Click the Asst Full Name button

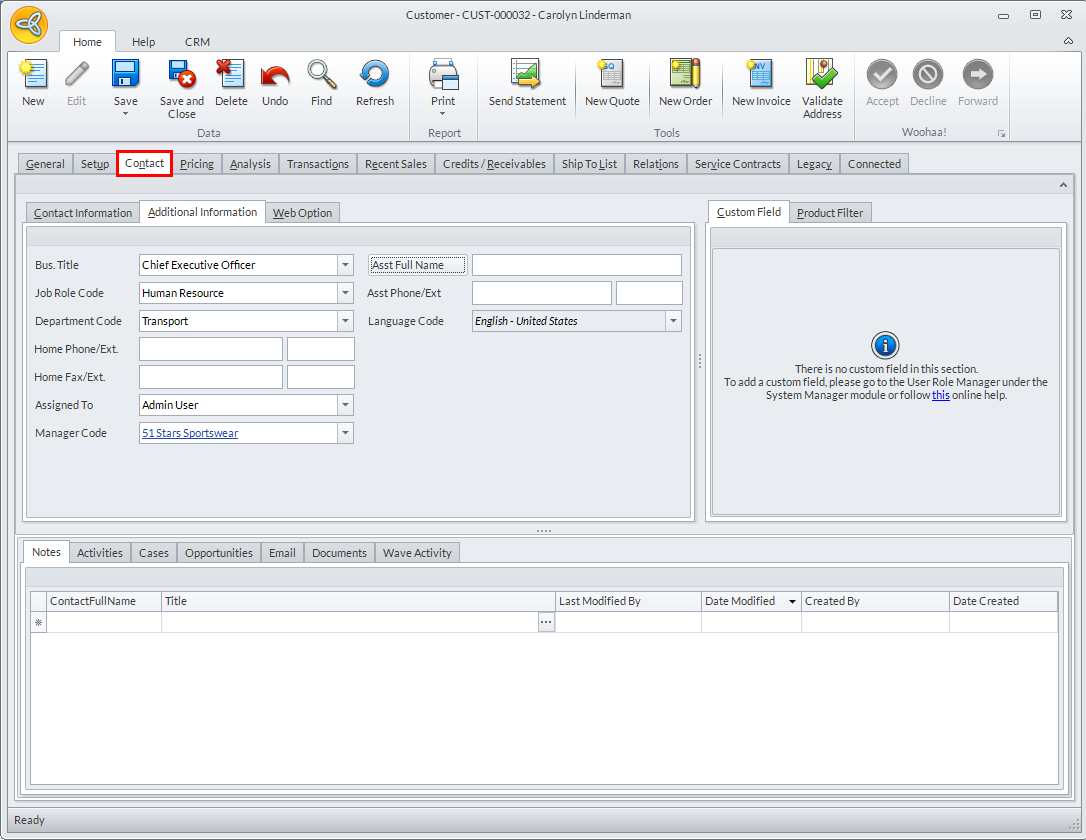[x=417, y=265]
